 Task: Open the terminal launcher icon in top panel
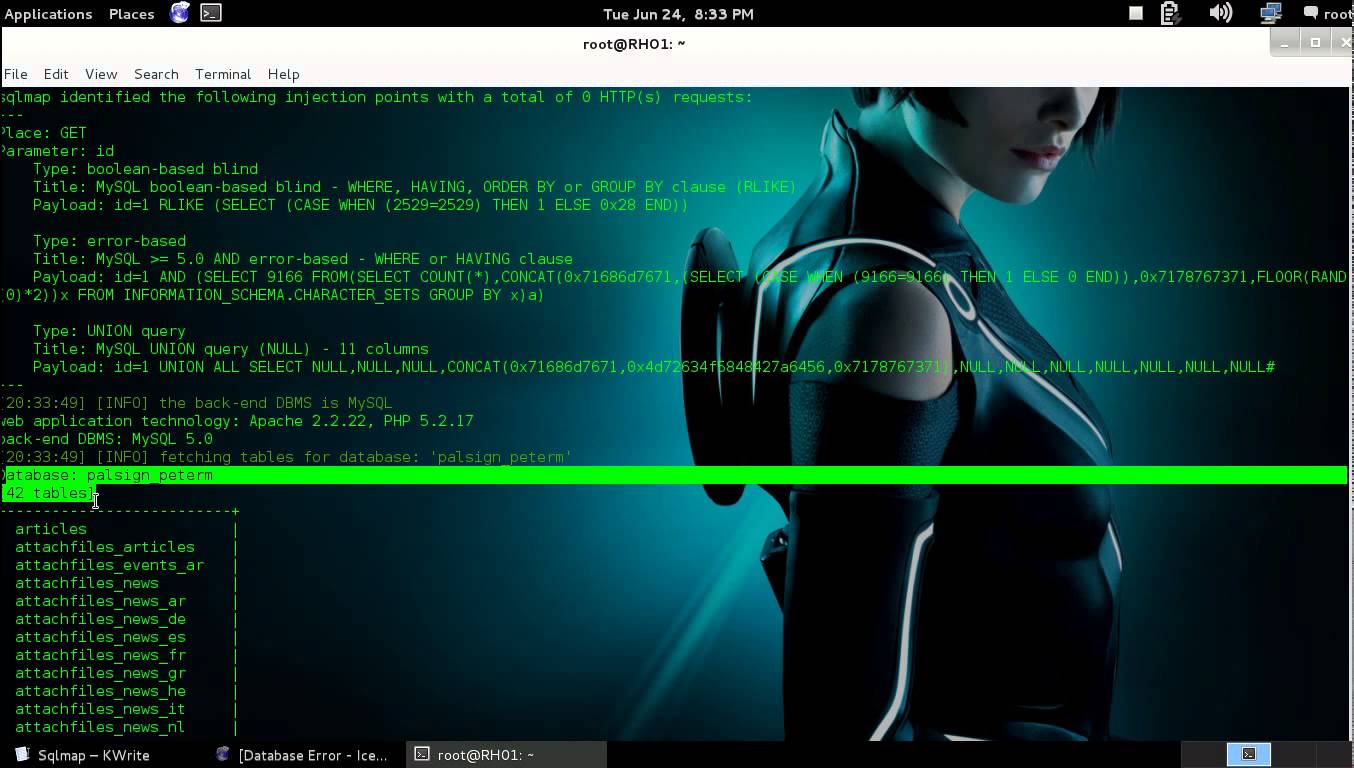[x=211, y=13]
